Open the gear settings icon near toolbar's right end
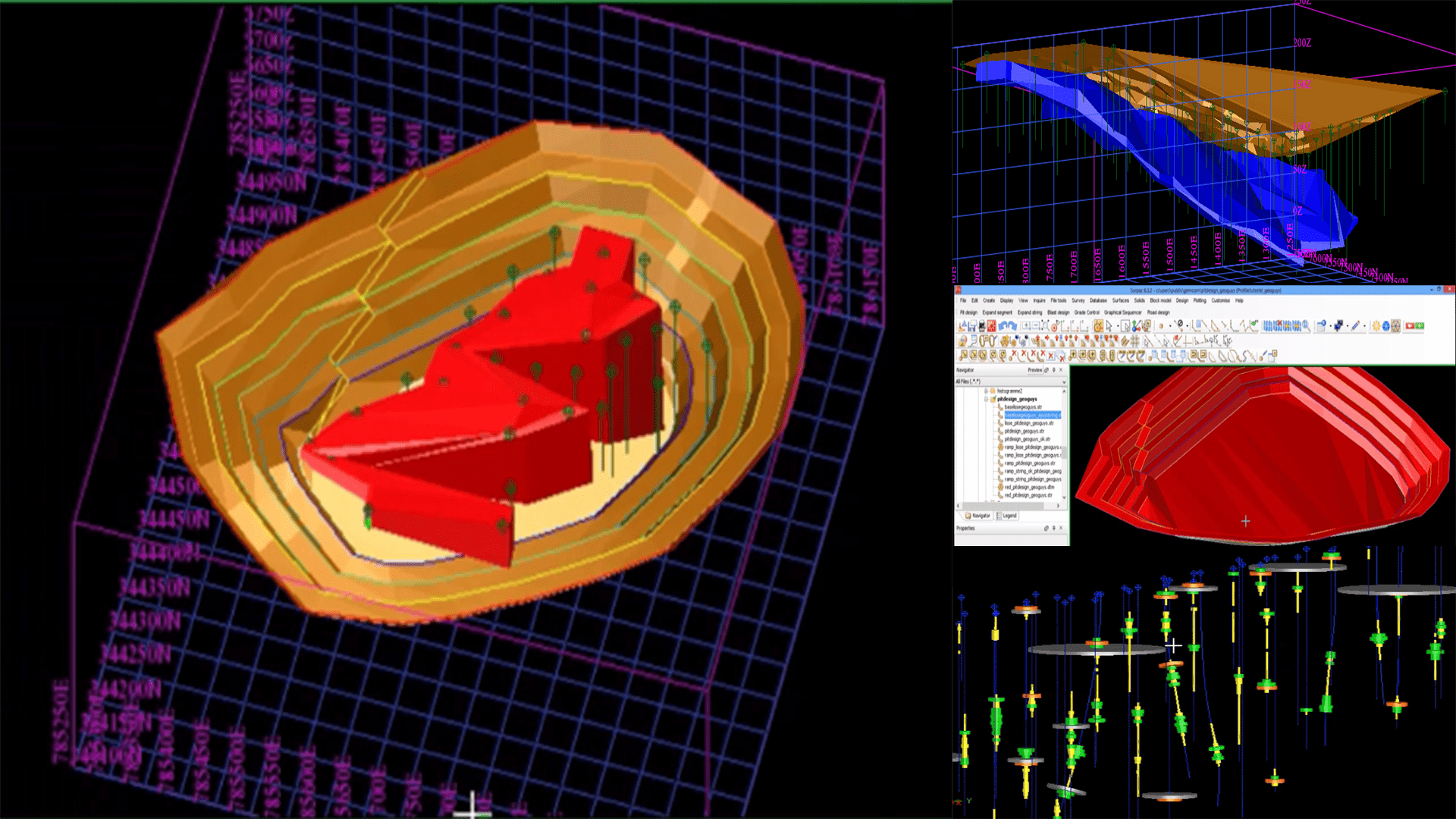Viewport: 1456px width, 819px height. [1378, 326]
